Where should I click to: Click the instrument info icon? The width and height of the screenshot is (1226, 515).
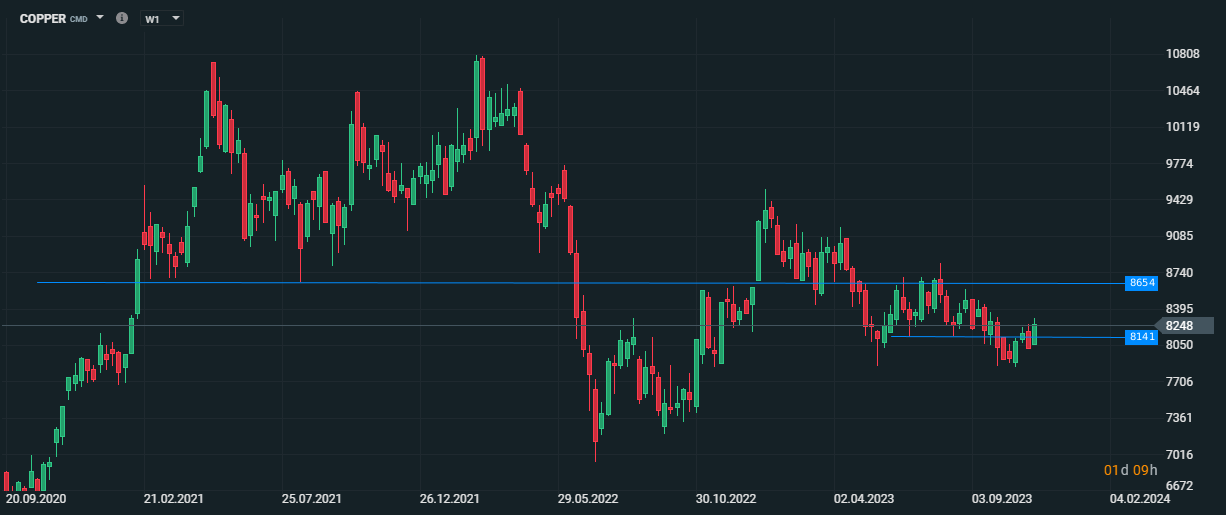coord(122,18)
